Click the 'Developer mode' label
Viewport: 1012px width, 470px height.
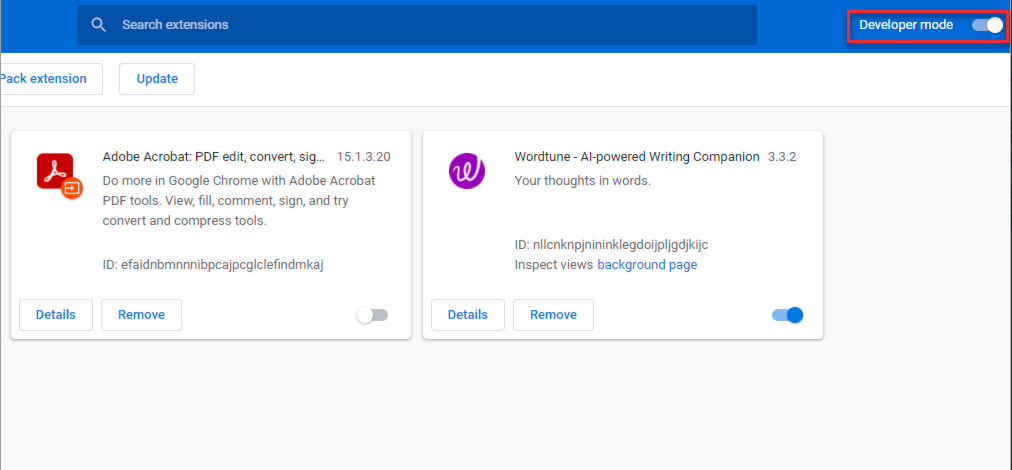click(x=906, y=25)
